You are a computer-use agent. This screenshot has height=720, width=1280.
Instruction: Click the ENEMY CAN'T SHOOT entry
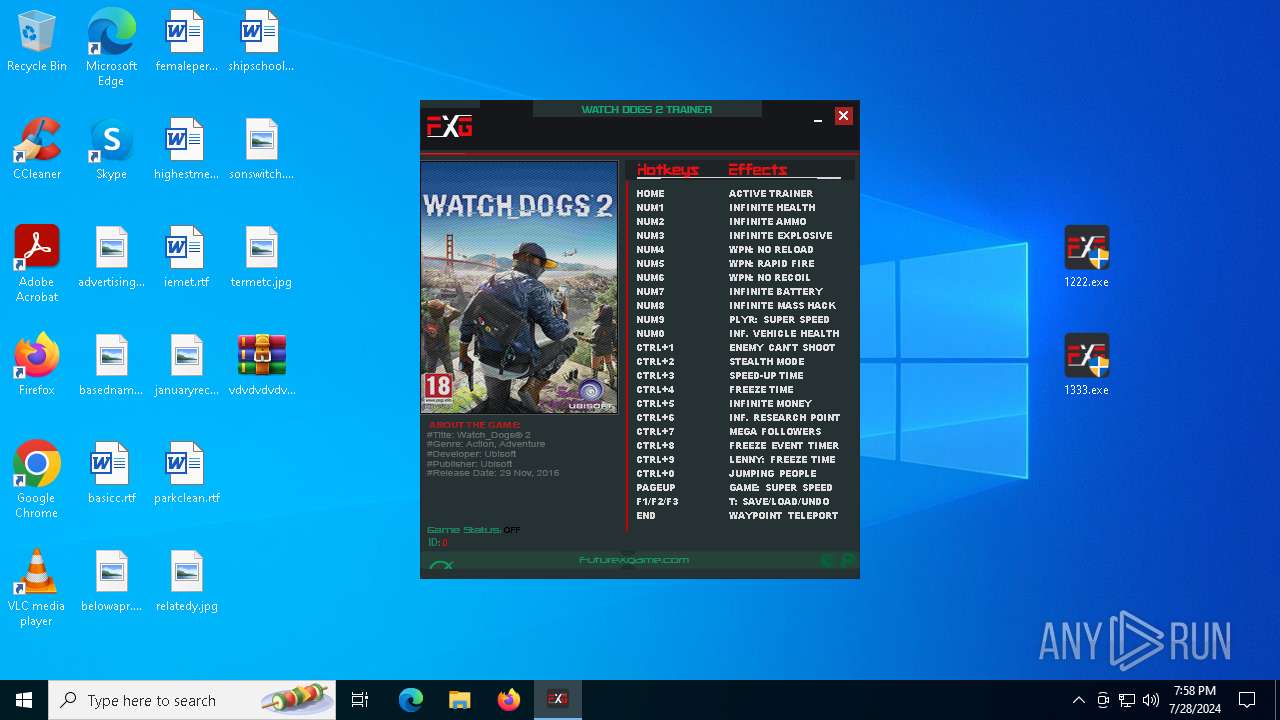[782, 348]
